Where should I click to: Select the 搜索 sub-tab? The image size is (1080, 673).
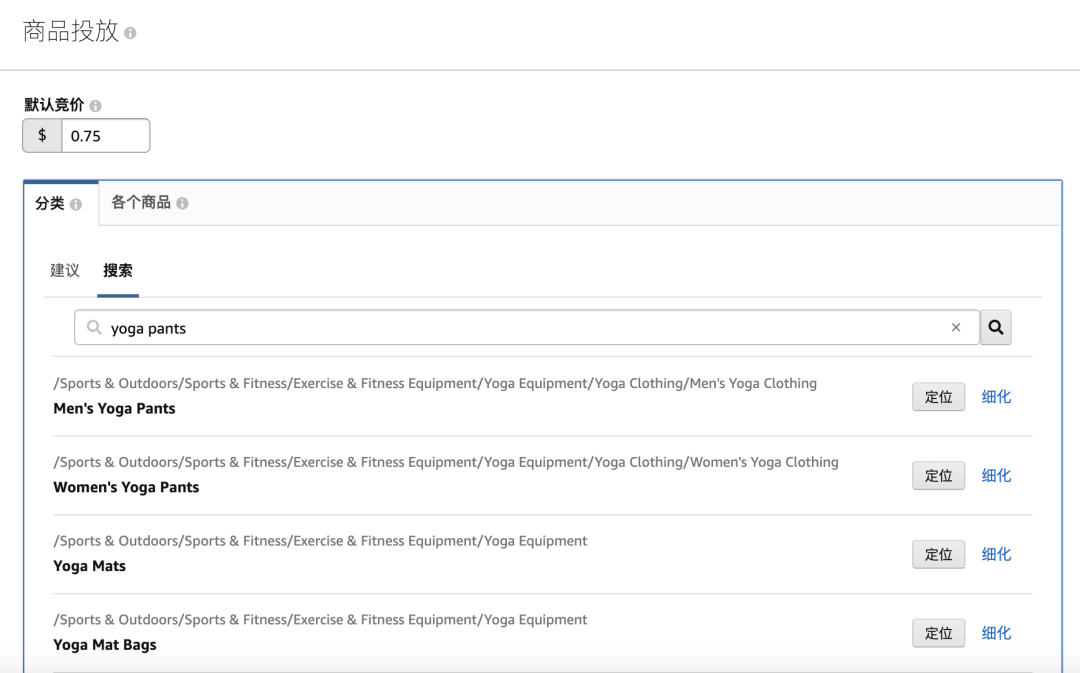(118, 270)
